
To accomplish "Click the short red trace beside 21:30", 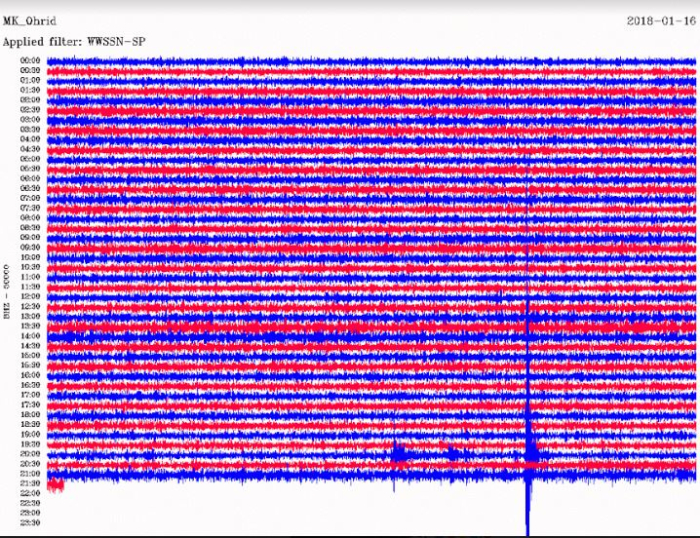I will point(55,485).
